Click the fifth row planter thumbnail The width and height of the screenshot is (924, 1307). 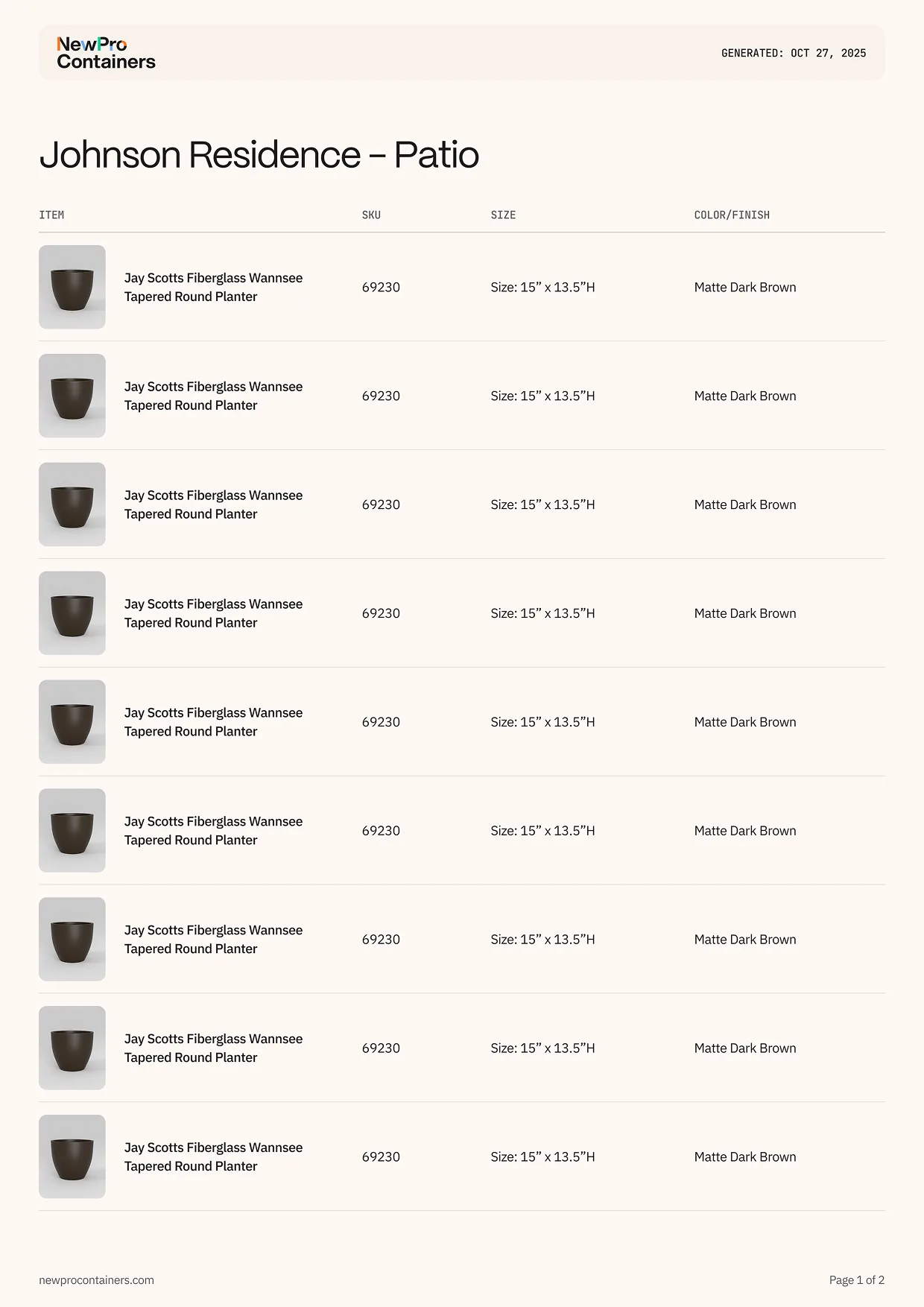click(72, 722)
